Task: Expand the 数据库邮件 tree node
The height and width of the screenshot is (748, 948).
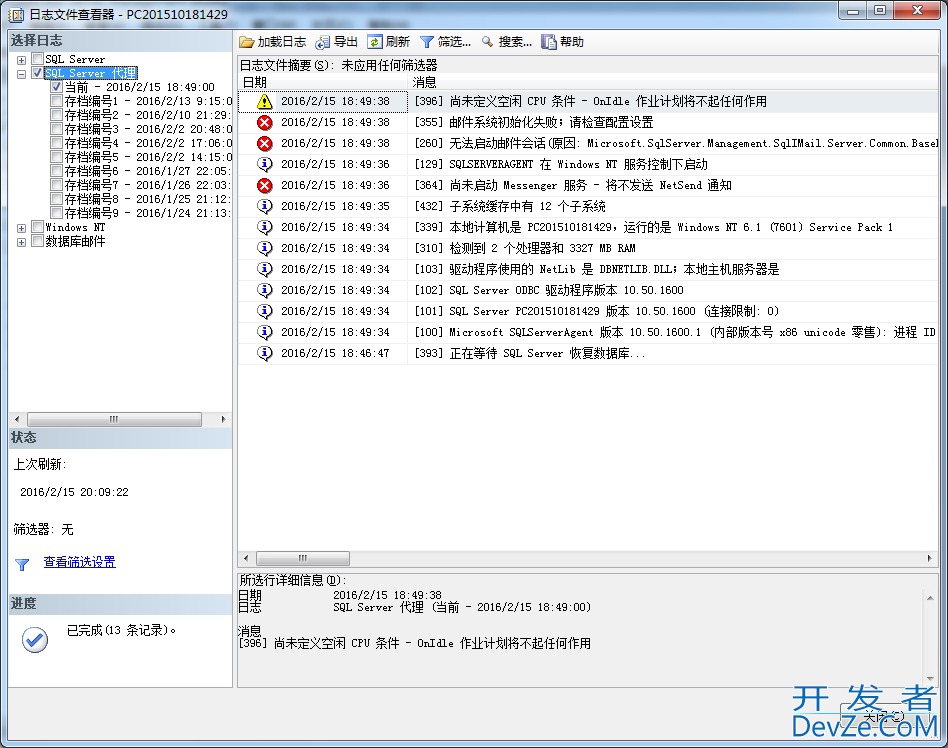Action: [21, 242]
